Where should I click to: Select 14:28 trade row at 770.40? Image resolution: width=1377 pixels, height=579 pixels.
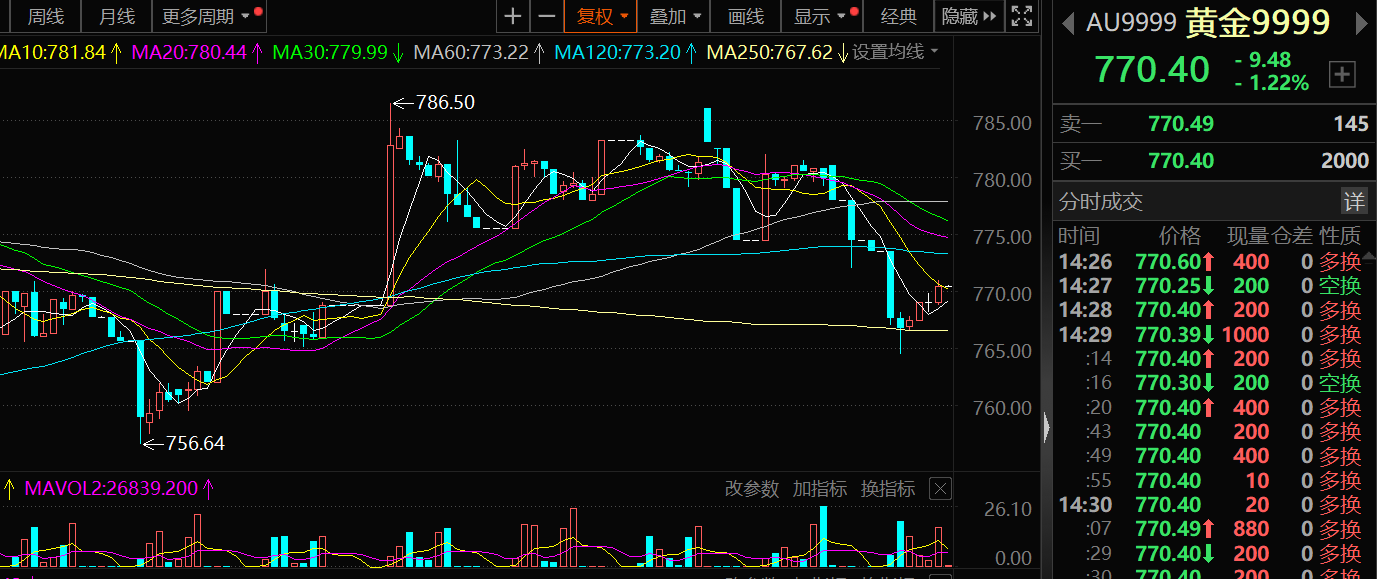[x=1210, y=310]
